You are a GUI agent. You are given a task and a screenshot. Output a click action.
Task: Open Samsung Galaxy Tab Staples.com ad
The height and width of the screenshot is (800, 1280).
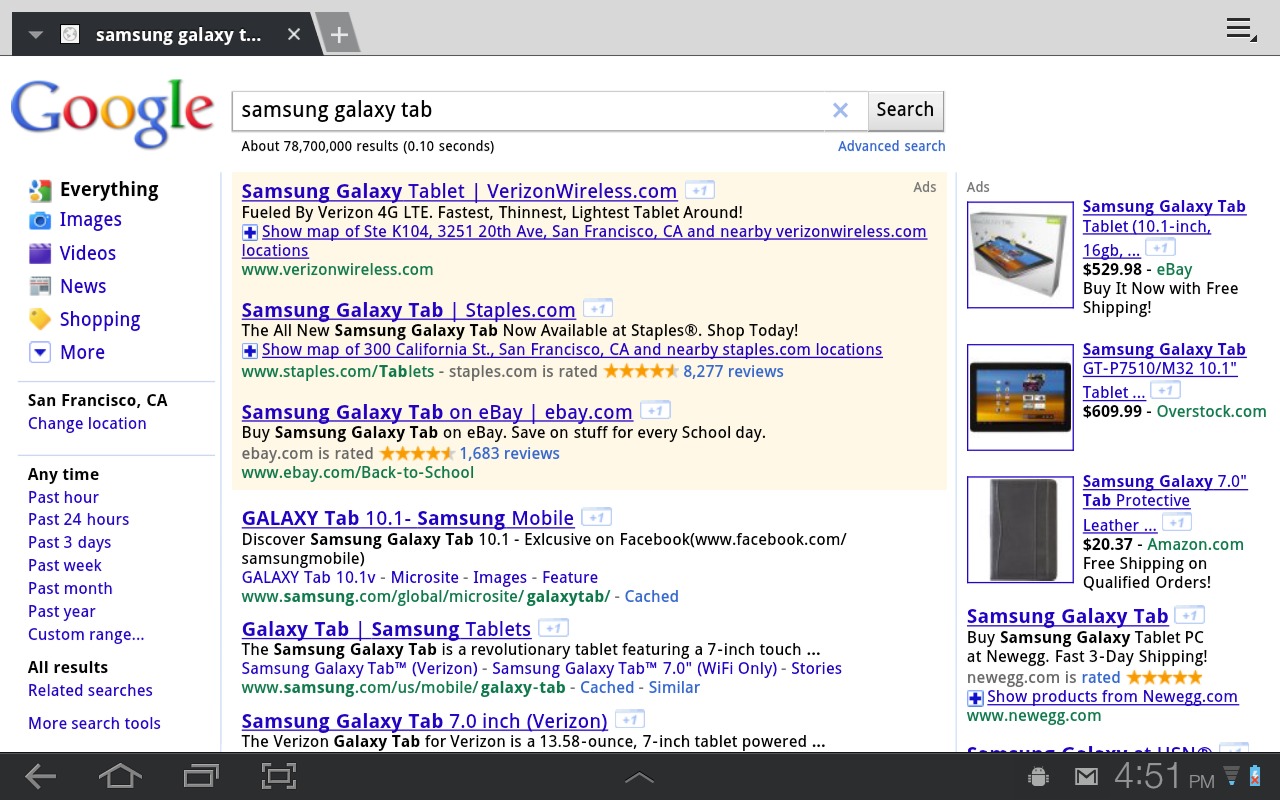point(408,310)
